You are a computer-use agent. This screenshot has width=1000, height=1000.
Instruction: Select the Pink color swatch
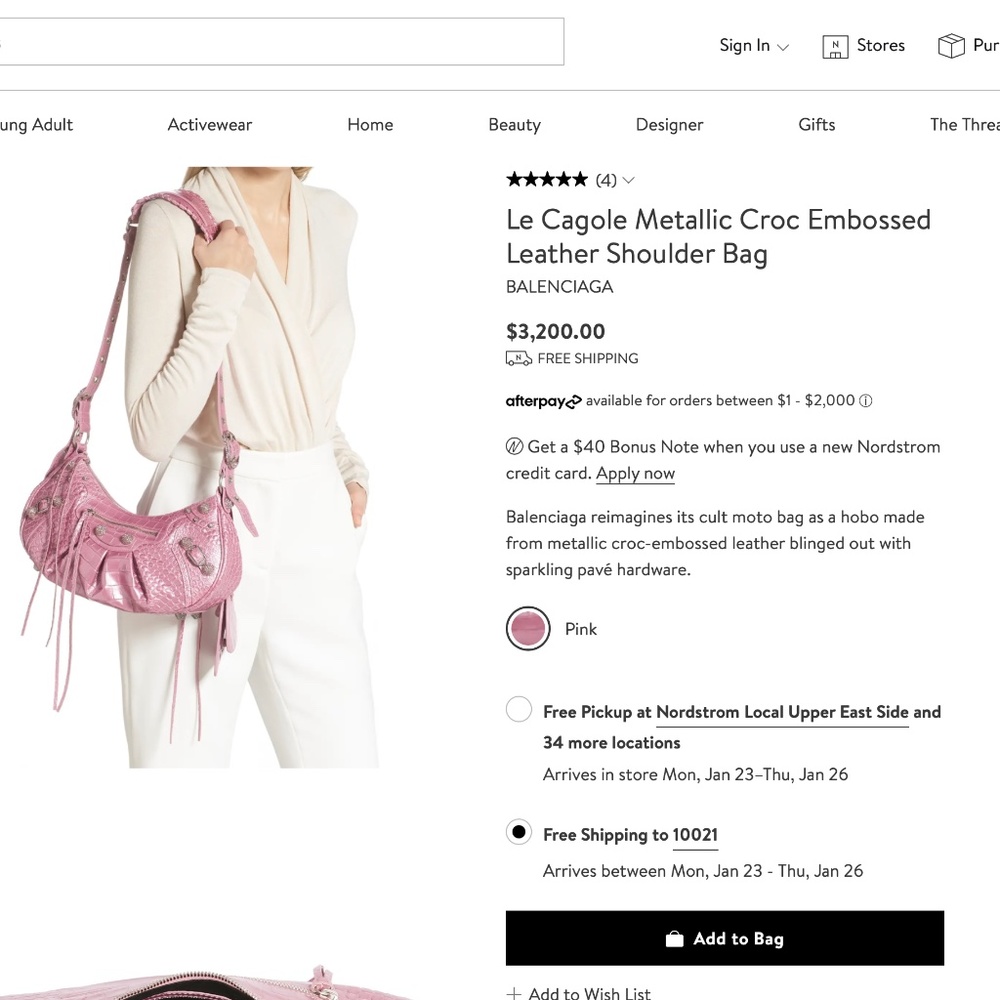click(528, 629)
